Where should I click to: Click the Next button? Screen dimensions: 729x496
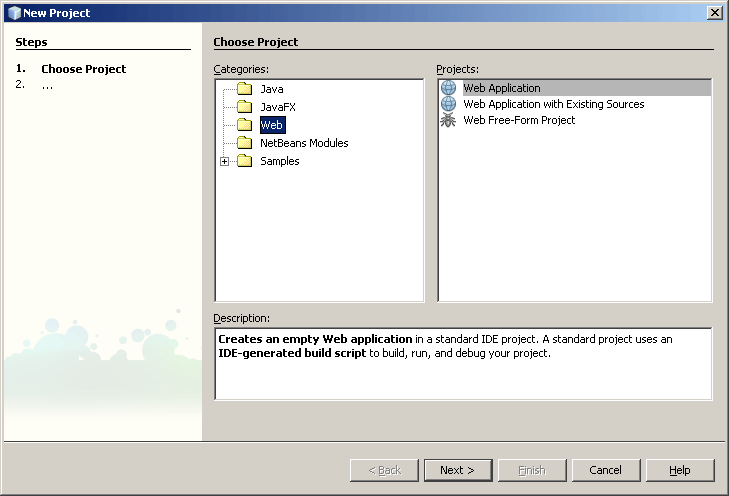(458, 470)
